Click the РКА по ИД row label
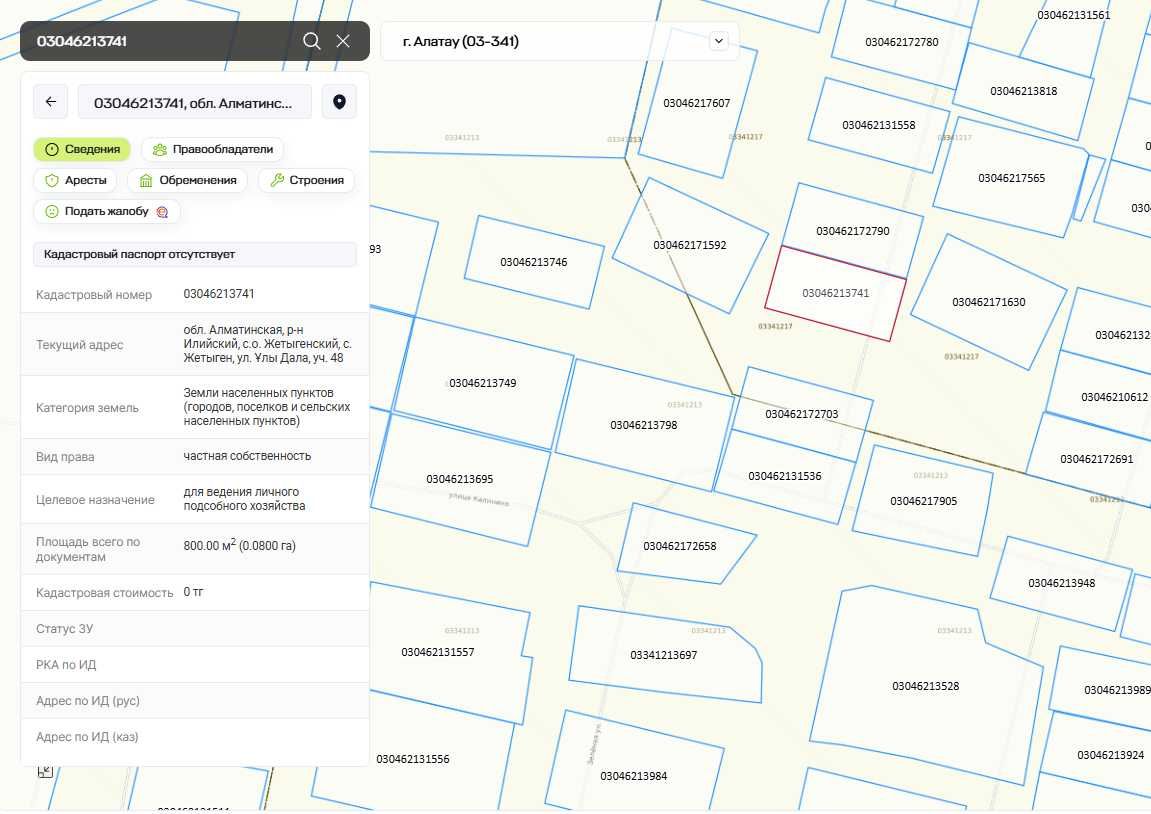Viewport: 1151px width, 814px height. [66, 664]
